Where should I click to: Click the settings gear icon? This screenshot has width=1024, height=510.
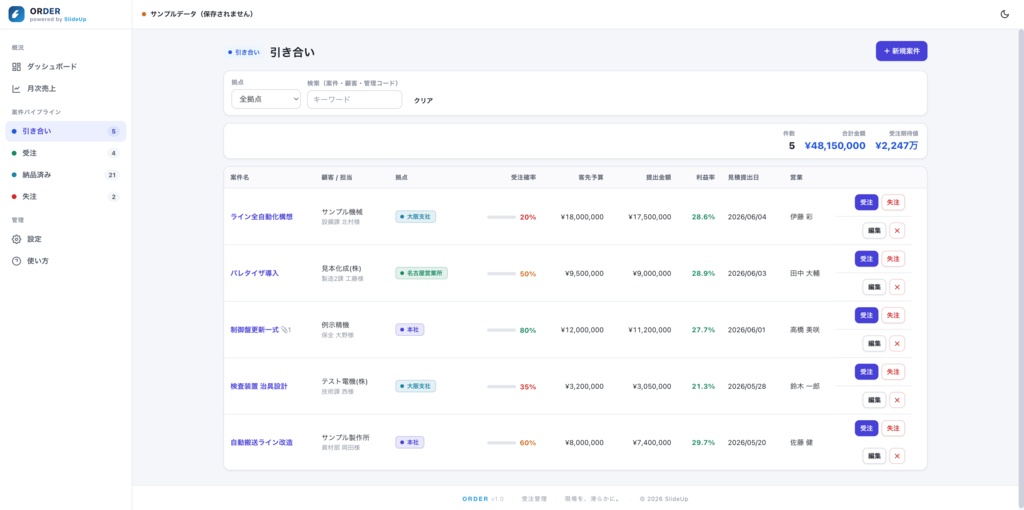(16, 239)
